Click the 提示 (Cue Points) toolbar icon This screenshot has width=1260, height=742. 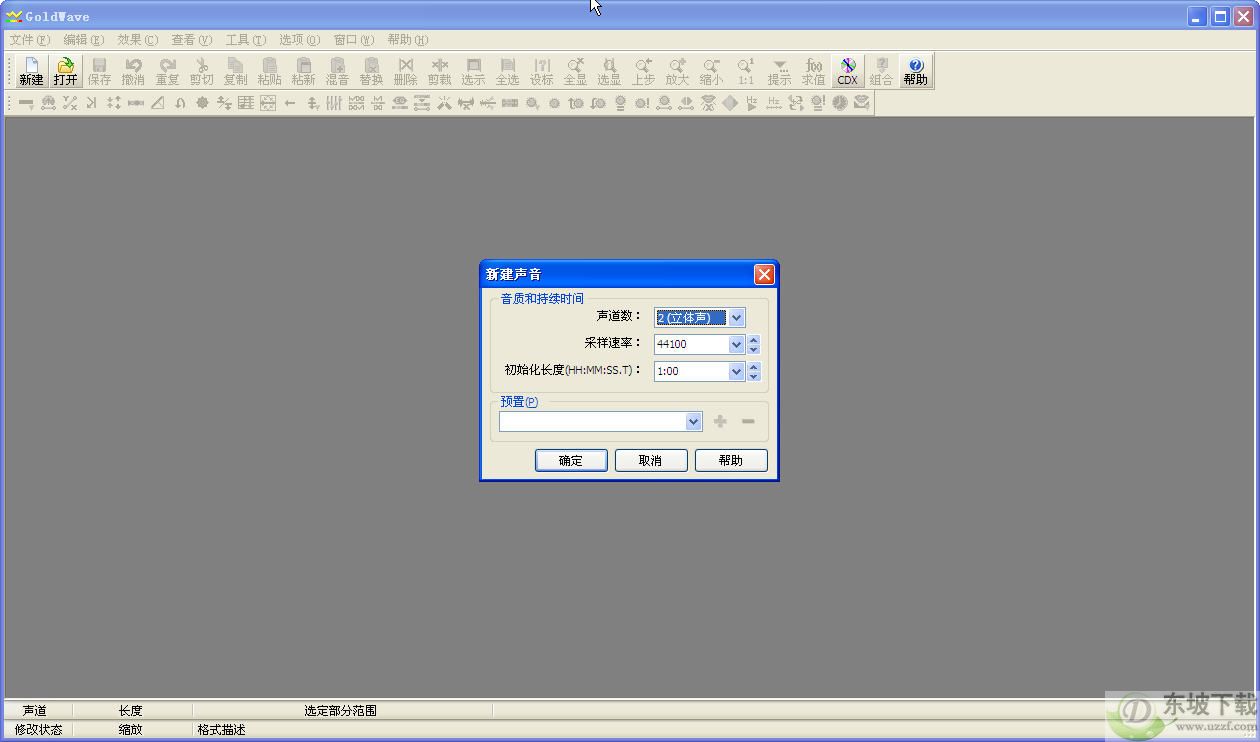(x=780, y=71)
